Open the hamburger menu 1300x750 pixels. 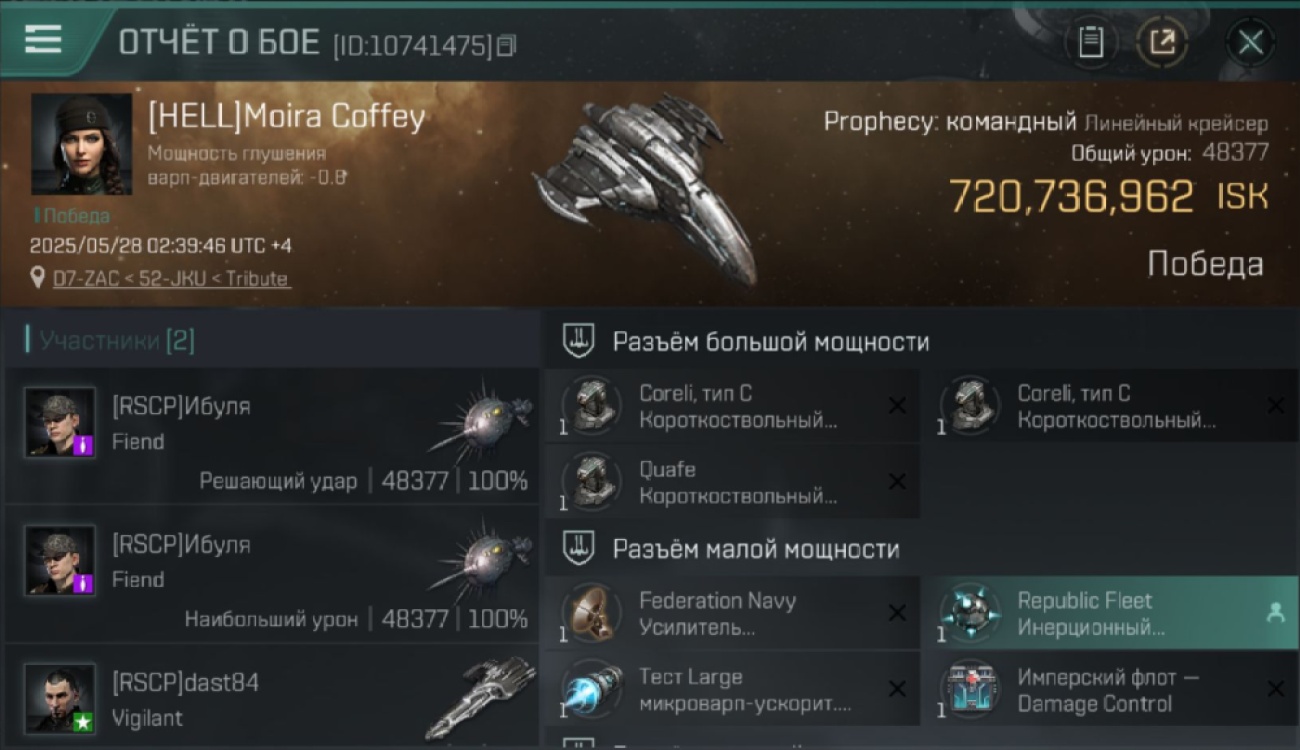(x=43, y=40)
